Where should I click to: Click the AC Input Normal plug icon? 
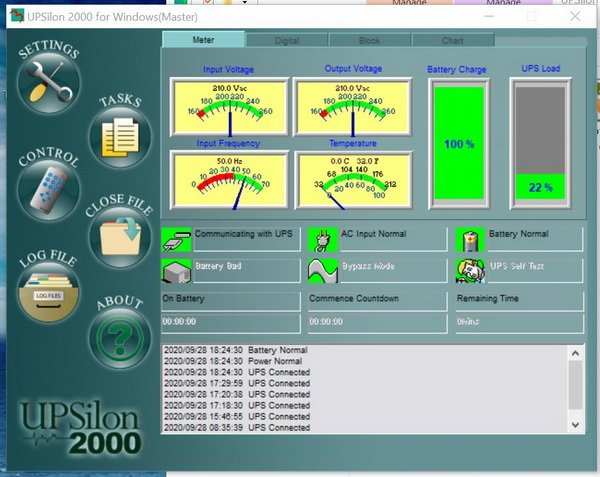(x=323, y=240)
